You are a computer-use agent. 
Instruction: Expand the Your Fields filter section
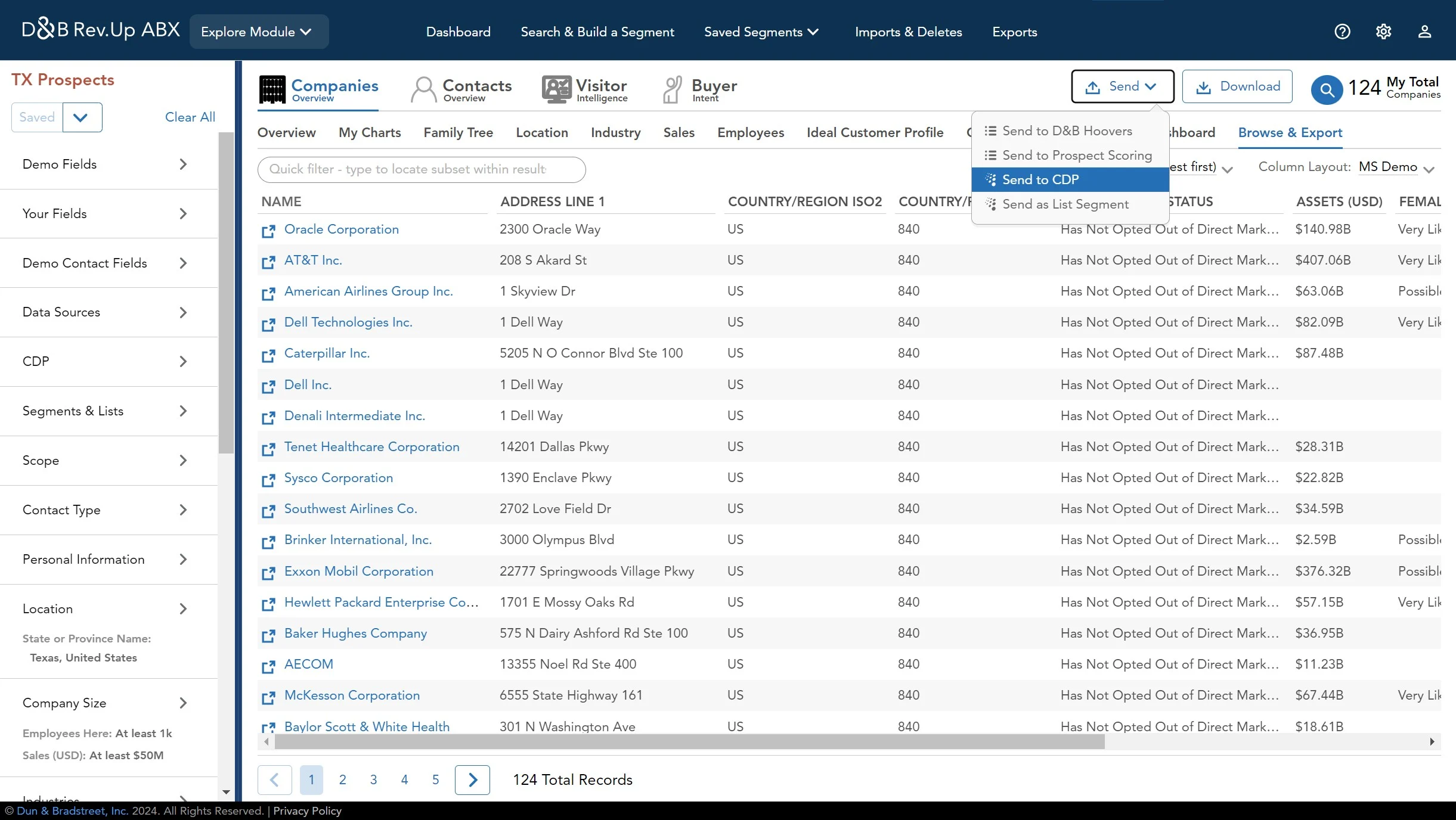(109, 214)
